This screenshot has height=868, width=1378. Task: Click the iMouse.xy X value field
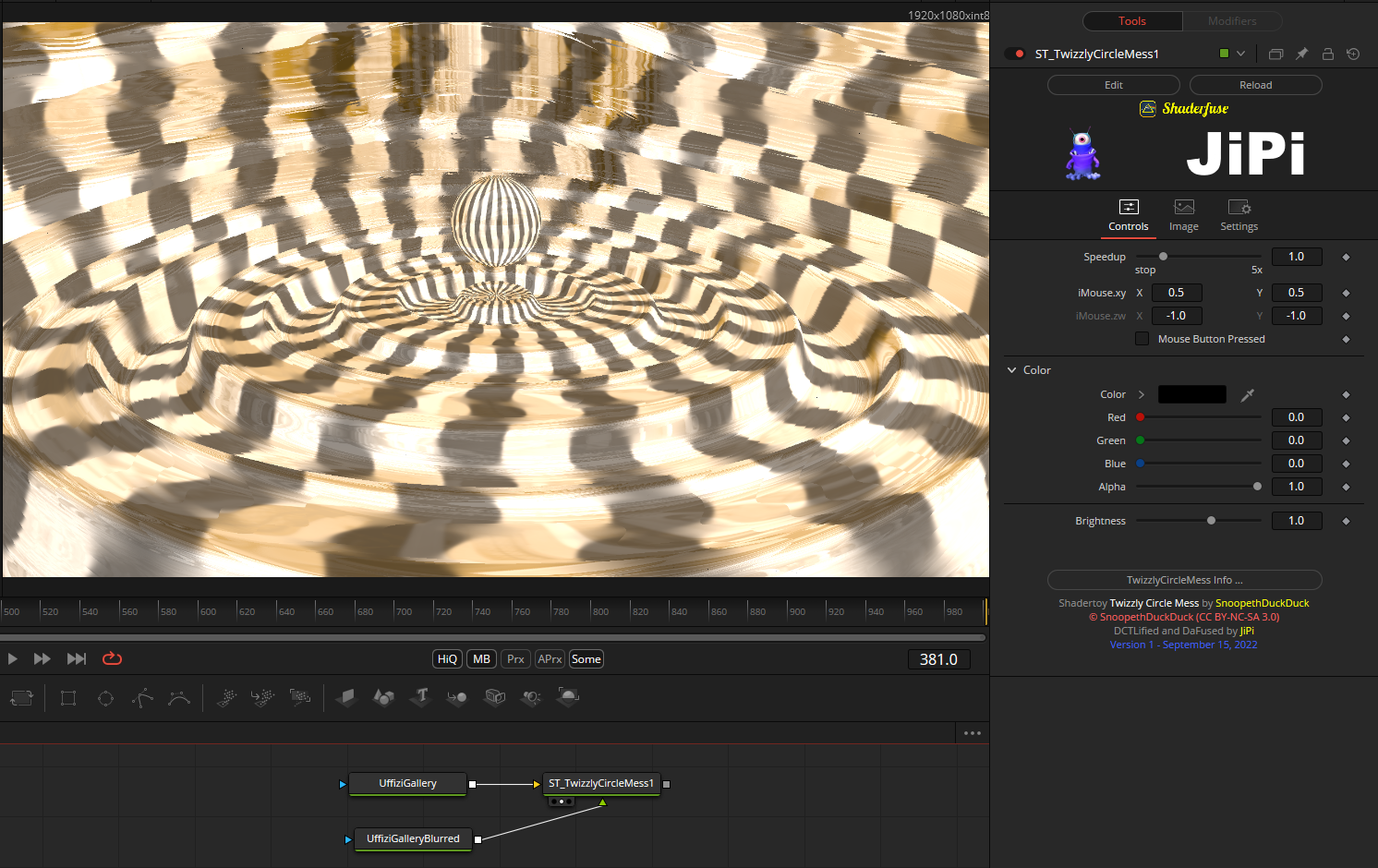click(1177, 293)
